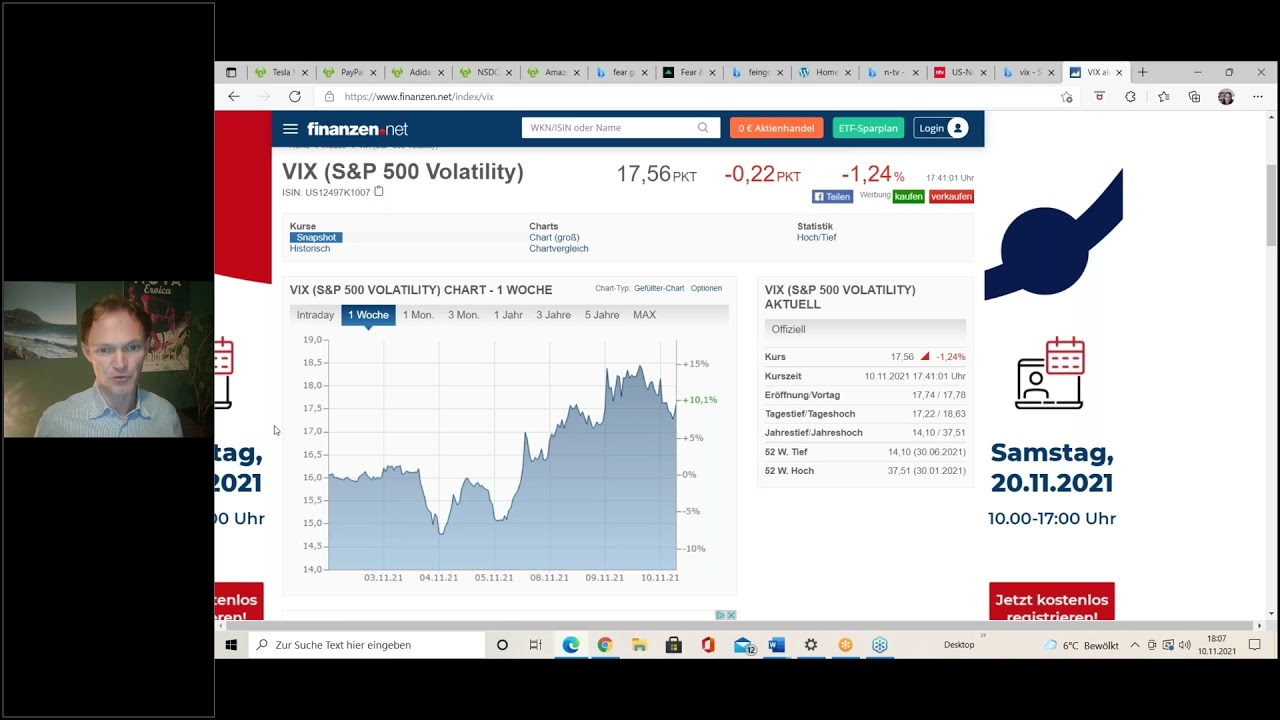1280x720 pixels.
Task: Open the Chartvergleich link
Action: pos(559,248)
